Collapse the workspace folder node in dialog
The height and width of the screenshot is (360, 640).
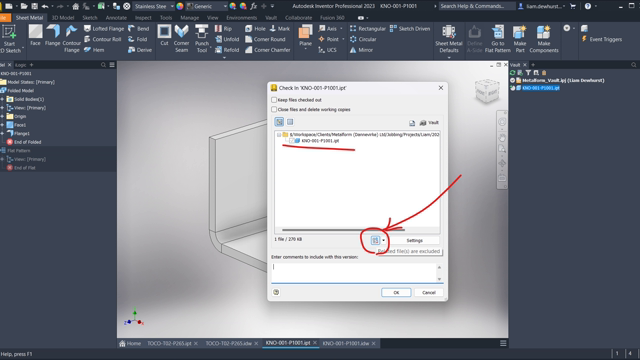279,134
